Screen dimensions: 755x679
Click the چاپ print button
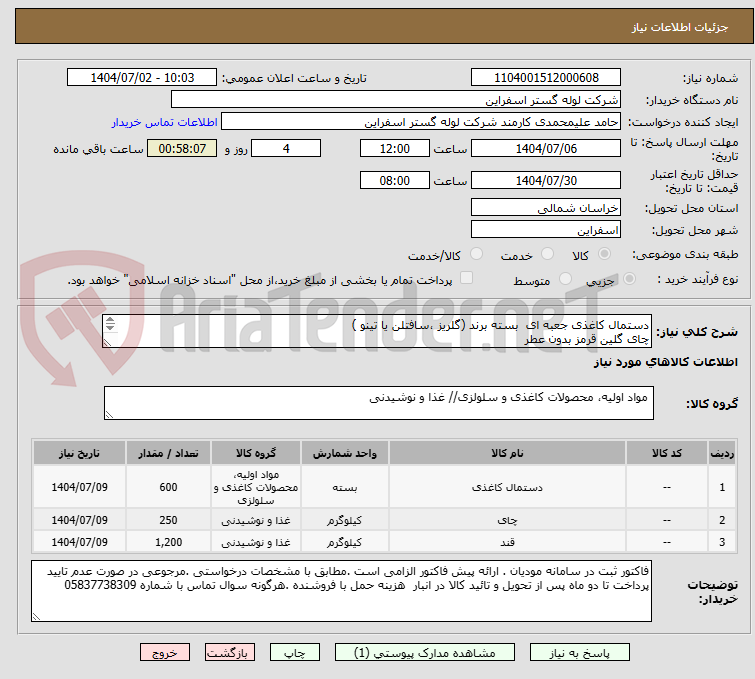(x=295, y=653)
